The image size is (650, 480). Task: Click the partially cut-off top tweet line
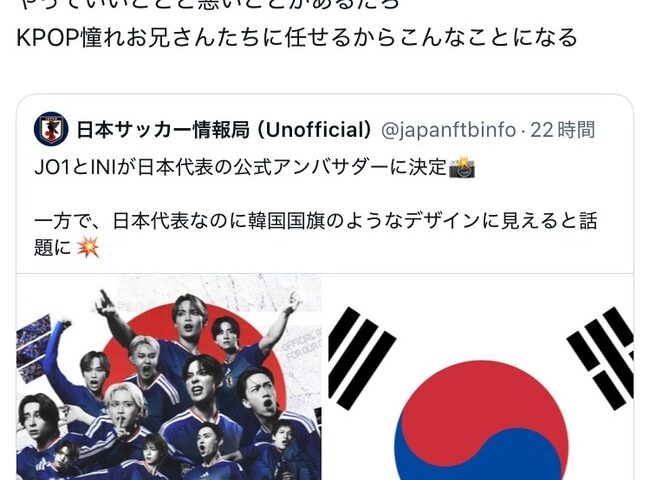(209, 4)
